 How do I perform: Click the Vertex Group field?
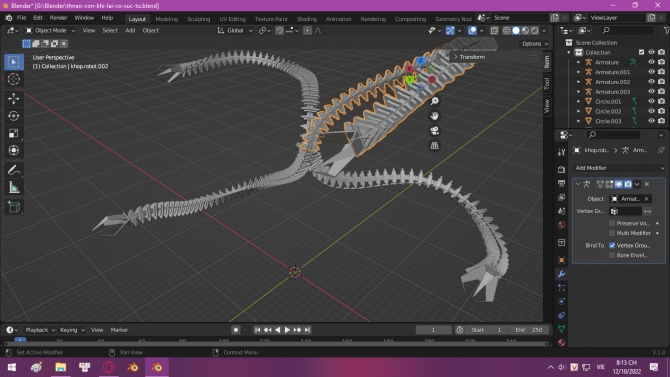pyautogui.click(x=626, y=211)
